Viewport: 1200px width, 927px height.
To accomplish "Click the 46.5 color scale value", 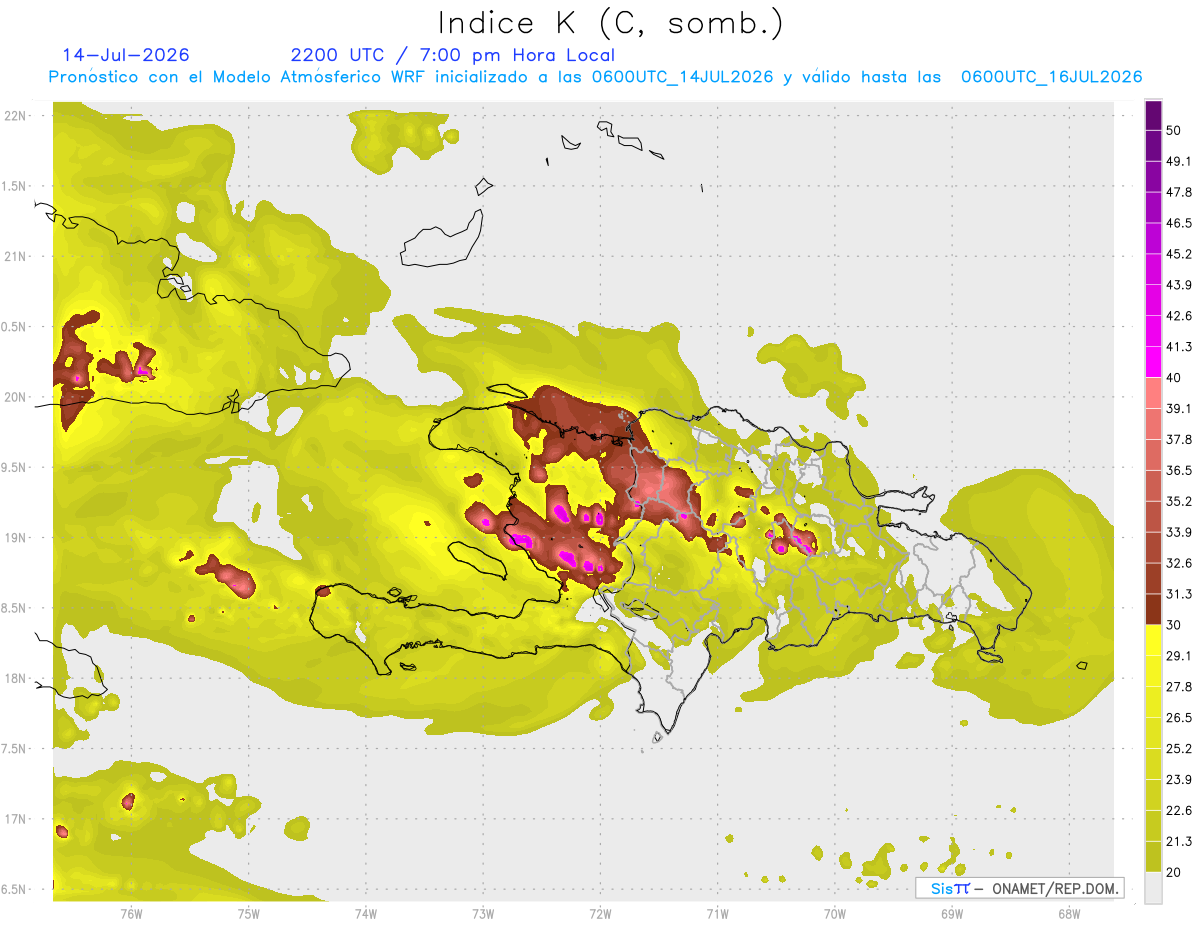I will click(1179, 223).
